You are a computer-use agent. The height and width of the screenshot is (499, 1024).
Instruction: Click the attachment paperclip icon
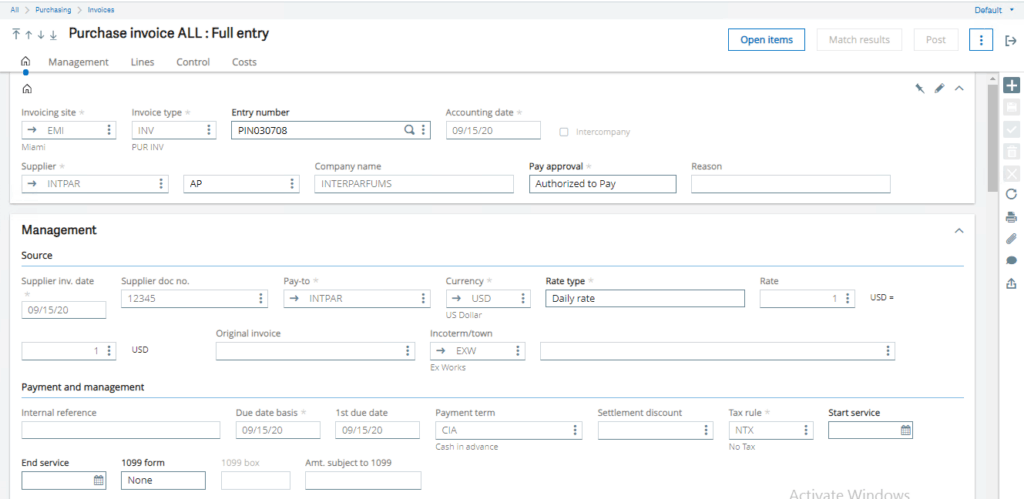(x=1011, y=239)
